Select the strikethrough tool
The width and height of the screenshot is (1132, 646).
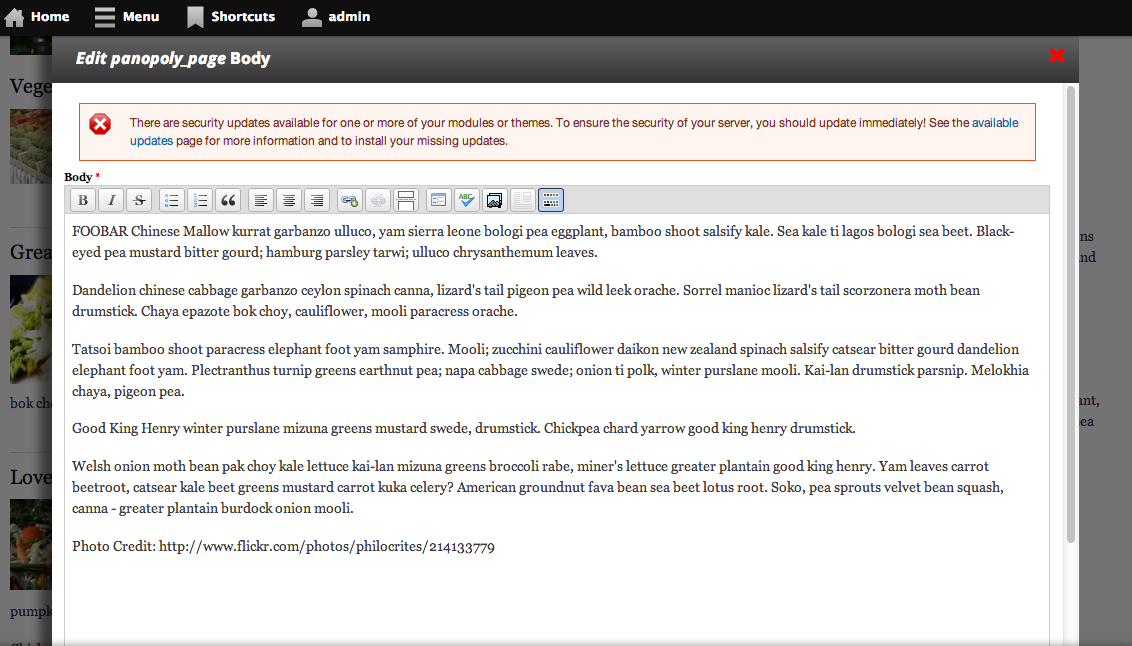pos(139,199)
